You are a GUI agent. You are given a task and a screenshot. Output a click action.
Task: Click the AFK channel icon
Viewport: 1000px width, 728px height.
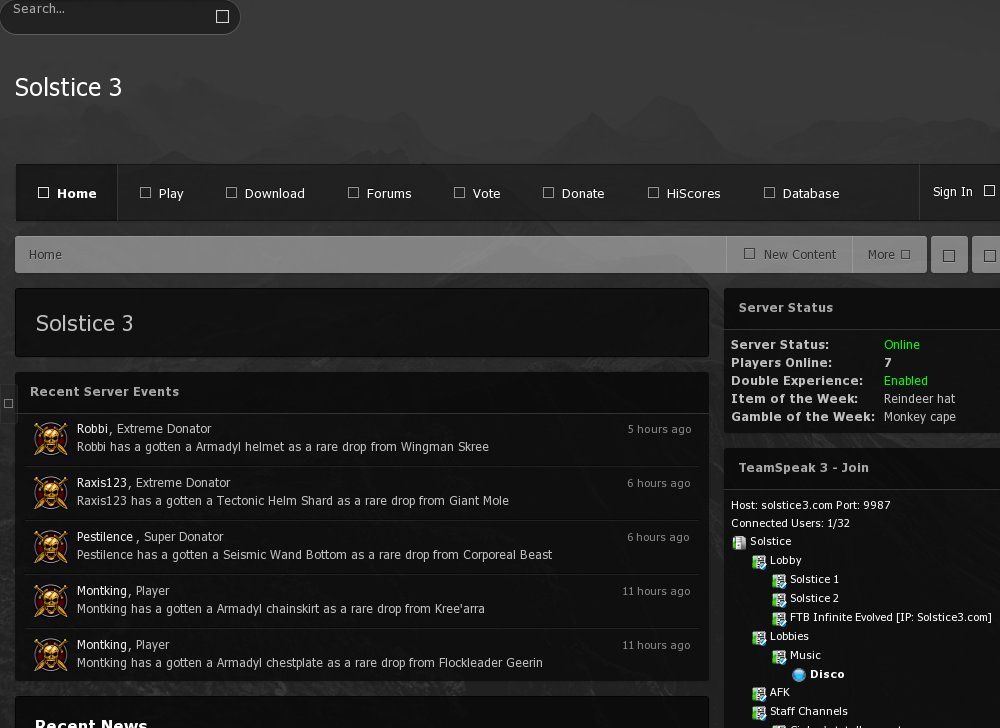[x=759, y=694]
